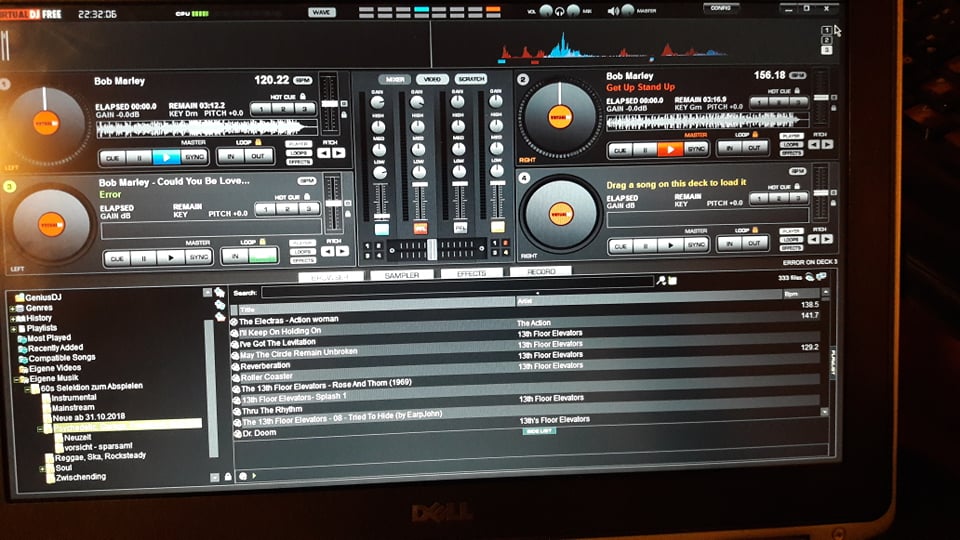Image resolution: width=960 pixels, height=540 pixels.
Task: Click the search options icon beside search bar
Action: click(x=661, y=280)
